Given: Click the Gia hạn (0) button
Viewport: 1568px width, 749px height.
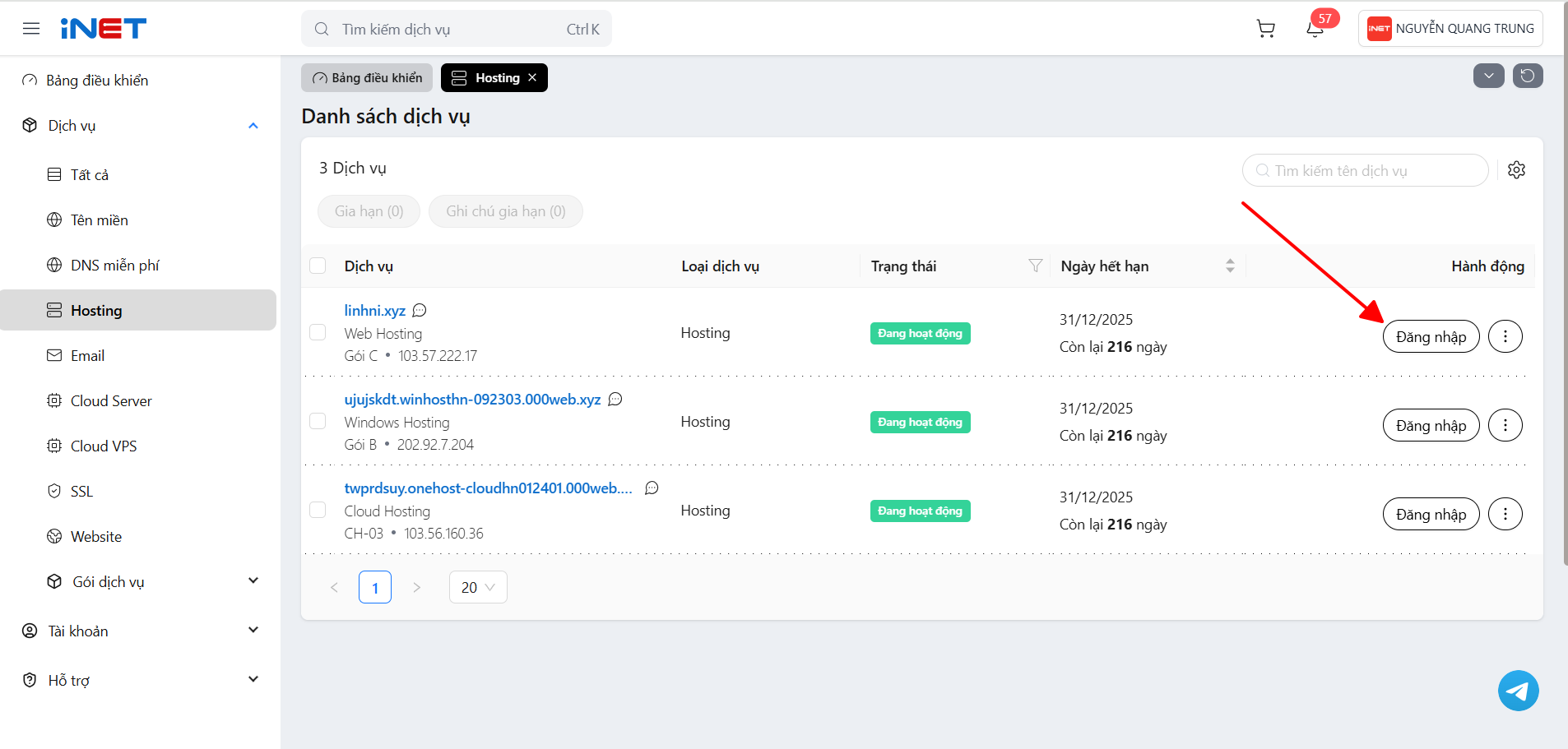Looking at the screenshot, I should (369, 211).
